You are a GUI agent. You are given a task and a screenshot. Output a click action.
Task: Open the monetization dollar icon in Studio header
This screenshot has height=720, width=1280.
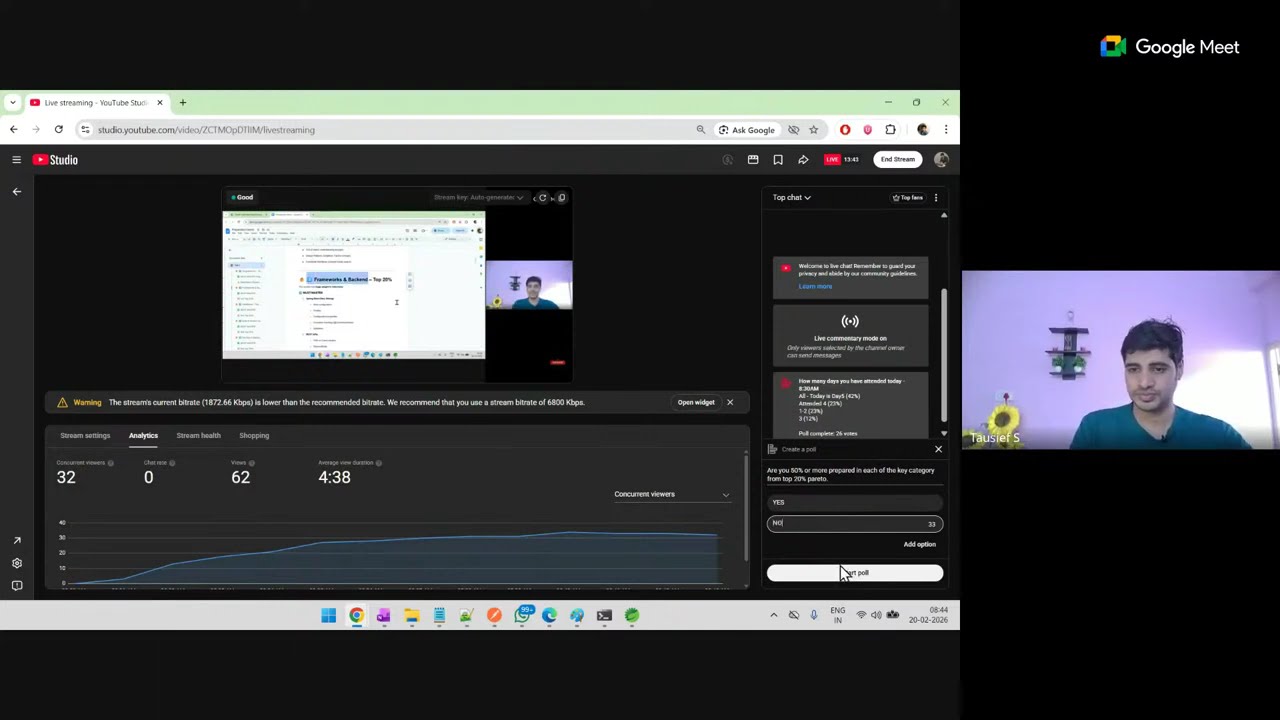(x=727, y=160)
